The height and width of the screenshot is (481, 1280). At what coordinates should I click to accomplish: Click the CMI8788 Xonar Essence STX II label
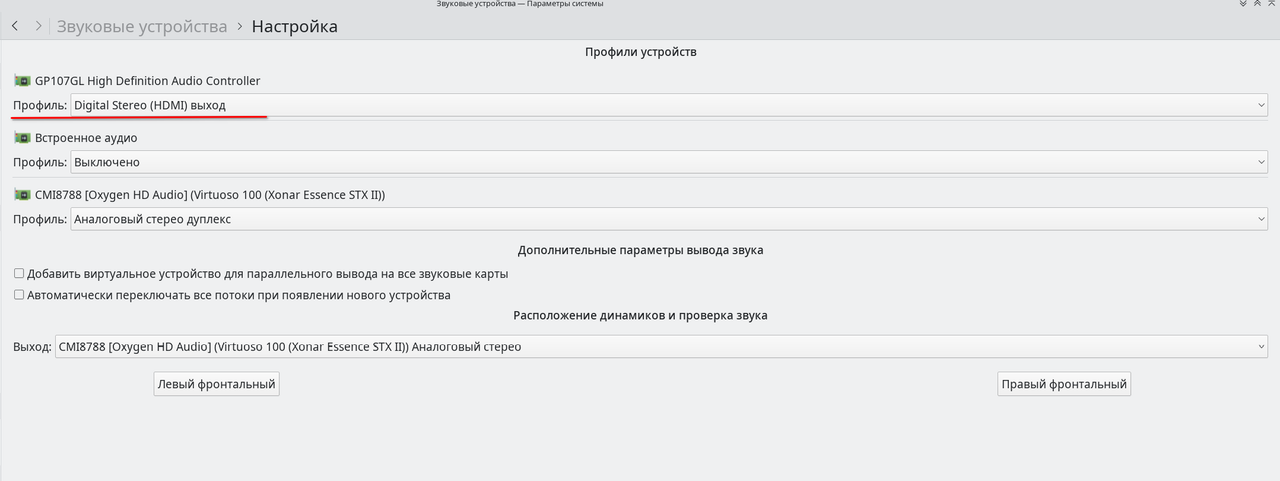210,195
